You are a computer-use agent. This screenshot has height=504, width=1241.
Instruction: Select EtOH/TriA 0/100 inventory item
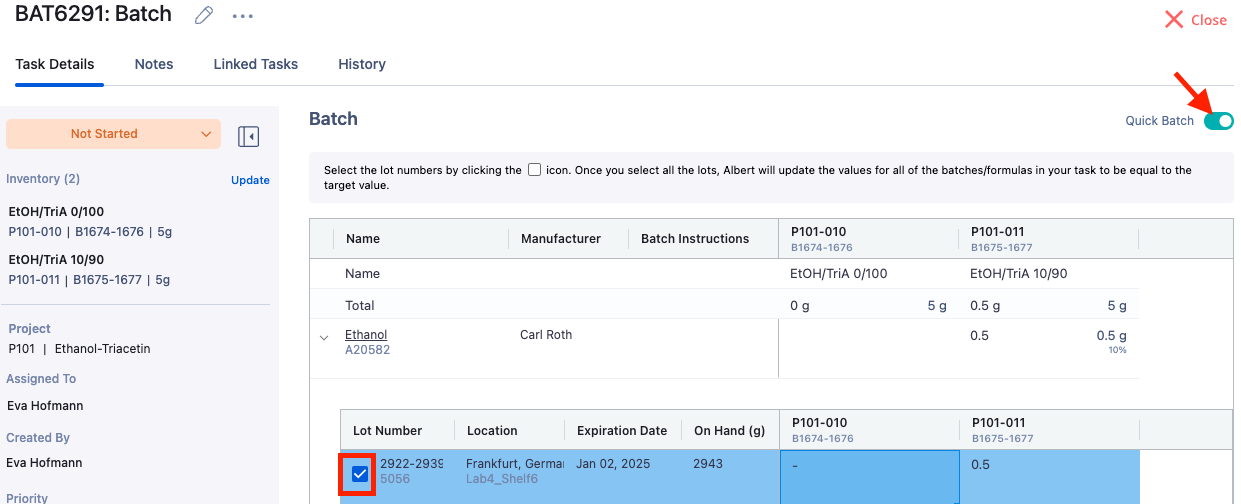click(56, 212)
